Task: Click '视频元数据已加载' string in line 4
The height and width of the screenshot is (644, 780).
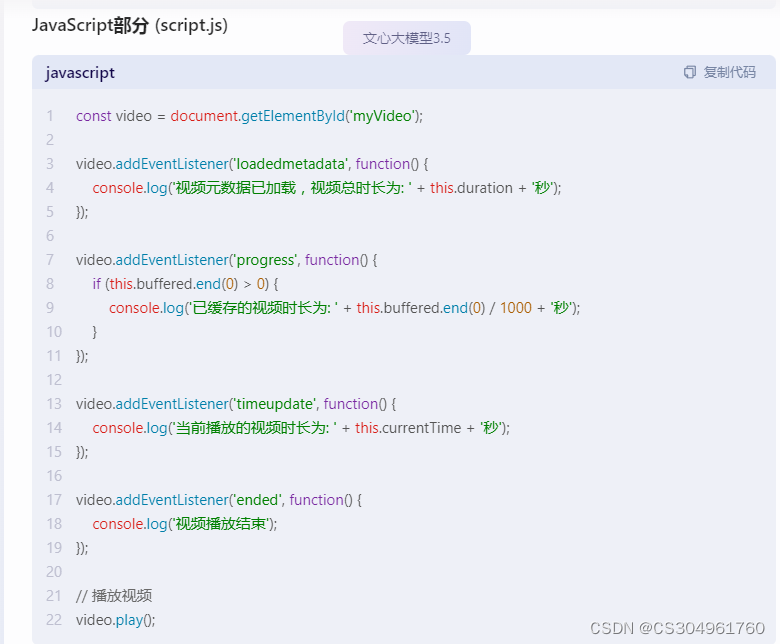Action: pyautogui.click(x=236, y=188)
